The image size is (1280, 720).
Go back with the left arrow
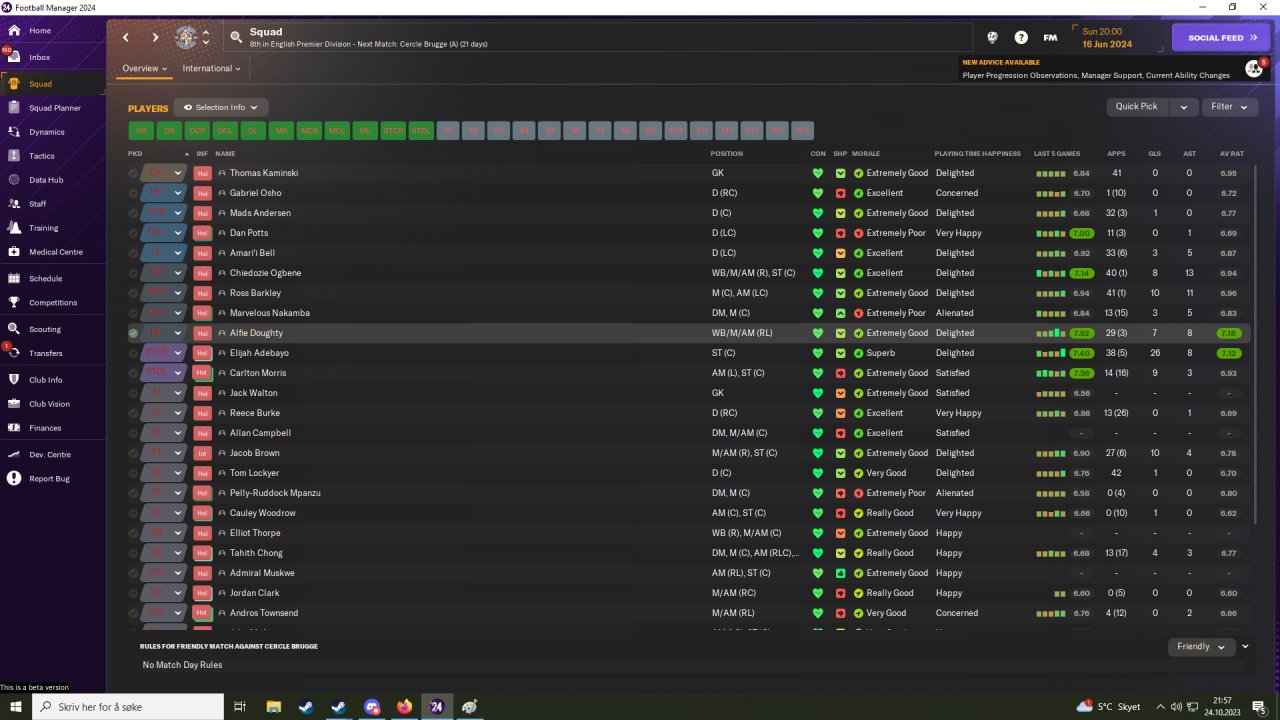[x=126, y=38]
